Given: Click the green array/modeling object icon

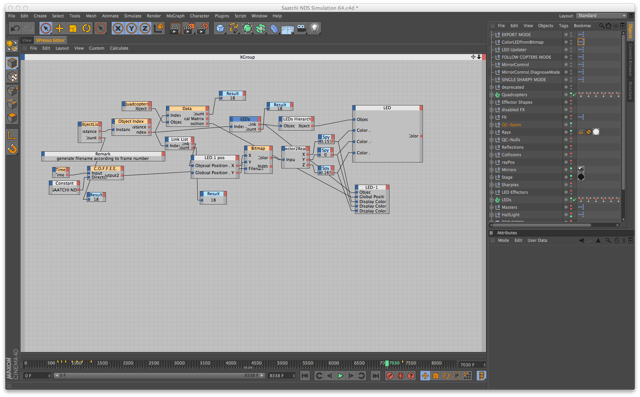Looking at the screenshot, I should 261,28.
